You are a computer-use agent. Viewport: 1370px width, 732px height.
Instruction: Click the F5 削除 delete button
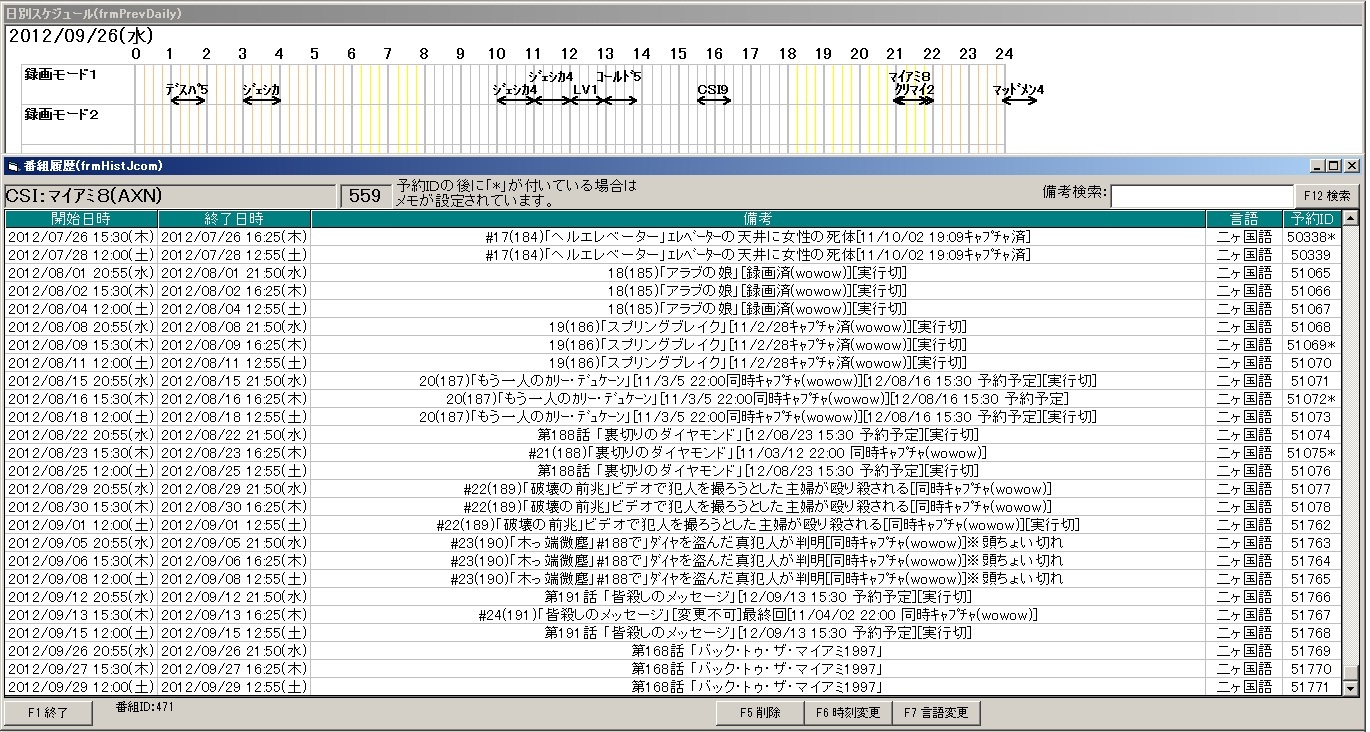pyautogui.click(x=760, y=713)
